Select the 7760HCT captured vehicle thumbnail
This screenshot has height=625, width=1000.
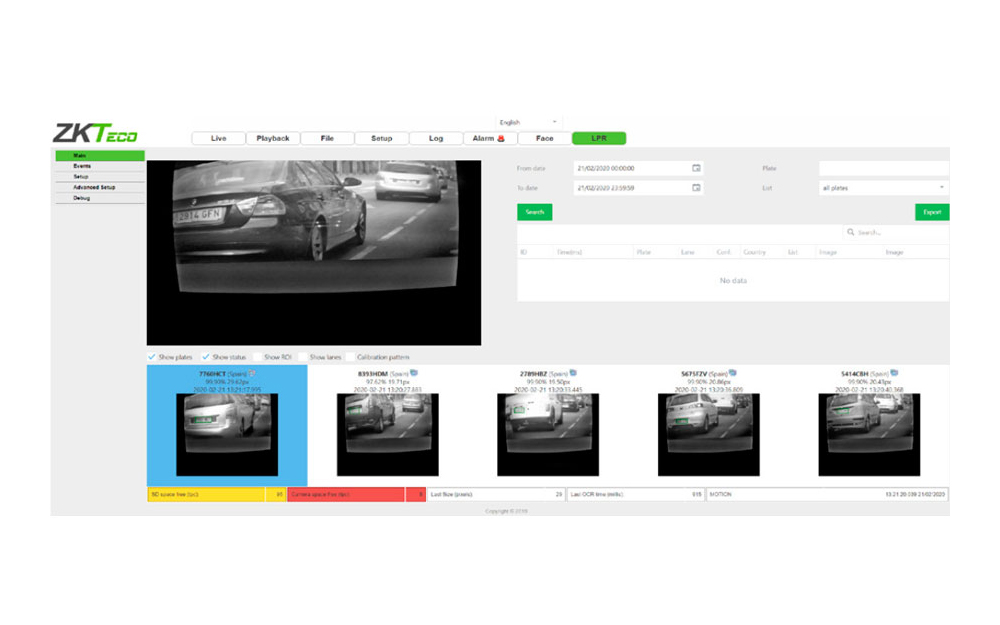click(x=227, y=435)
